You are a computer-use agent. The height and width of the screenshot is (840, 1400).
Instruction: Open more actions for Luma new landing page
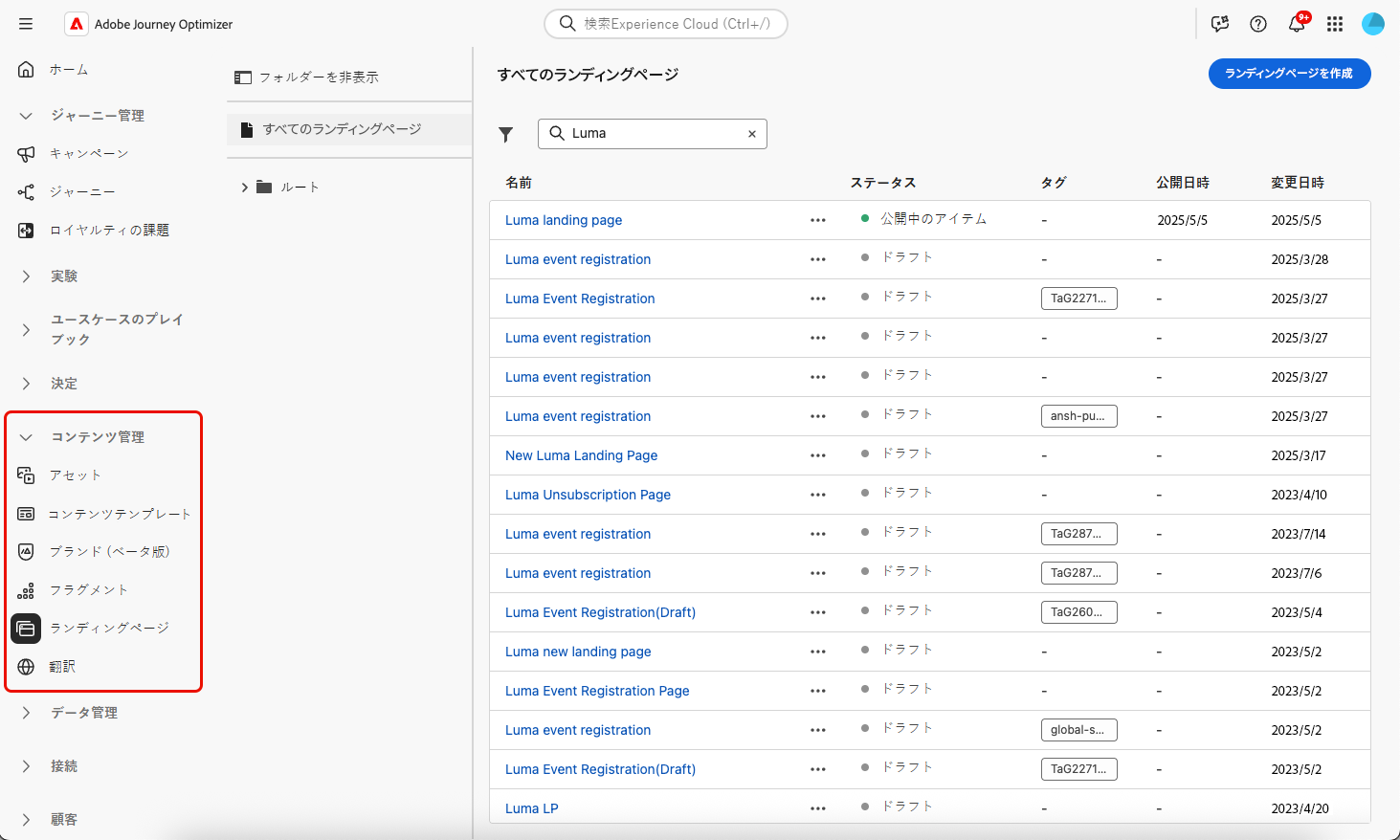[817, 652]
